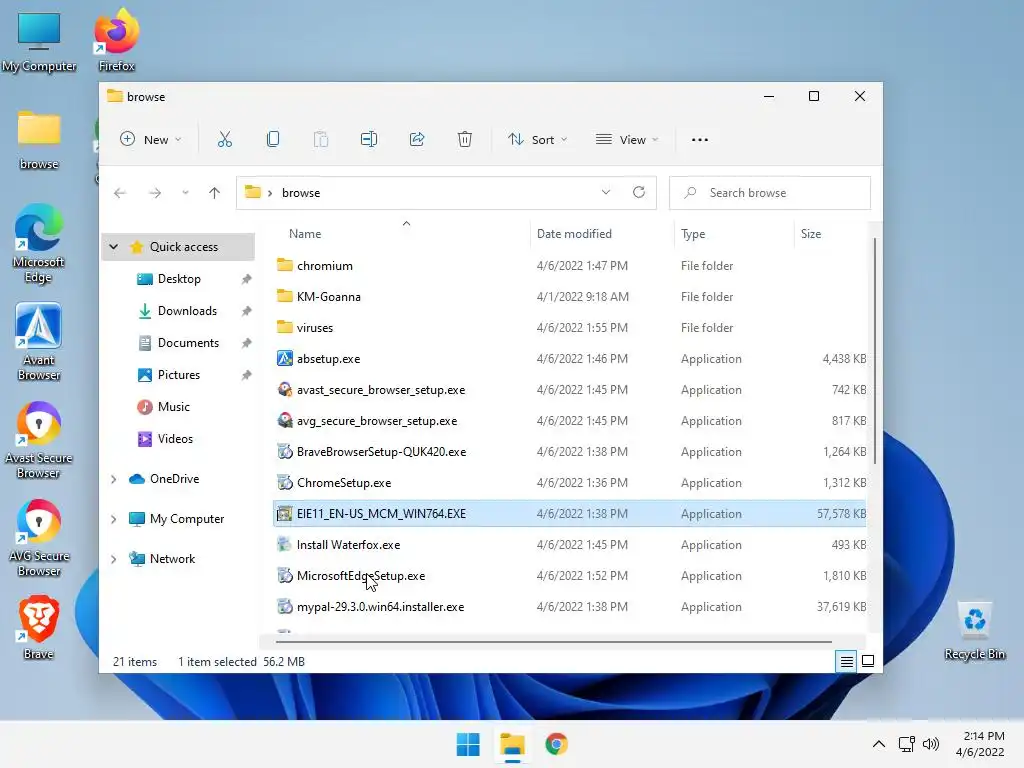Select avast_secure_browser_setup.exe file
Image resolution: width=1024 pixels, height=768 pixels.
coord(569,390)
